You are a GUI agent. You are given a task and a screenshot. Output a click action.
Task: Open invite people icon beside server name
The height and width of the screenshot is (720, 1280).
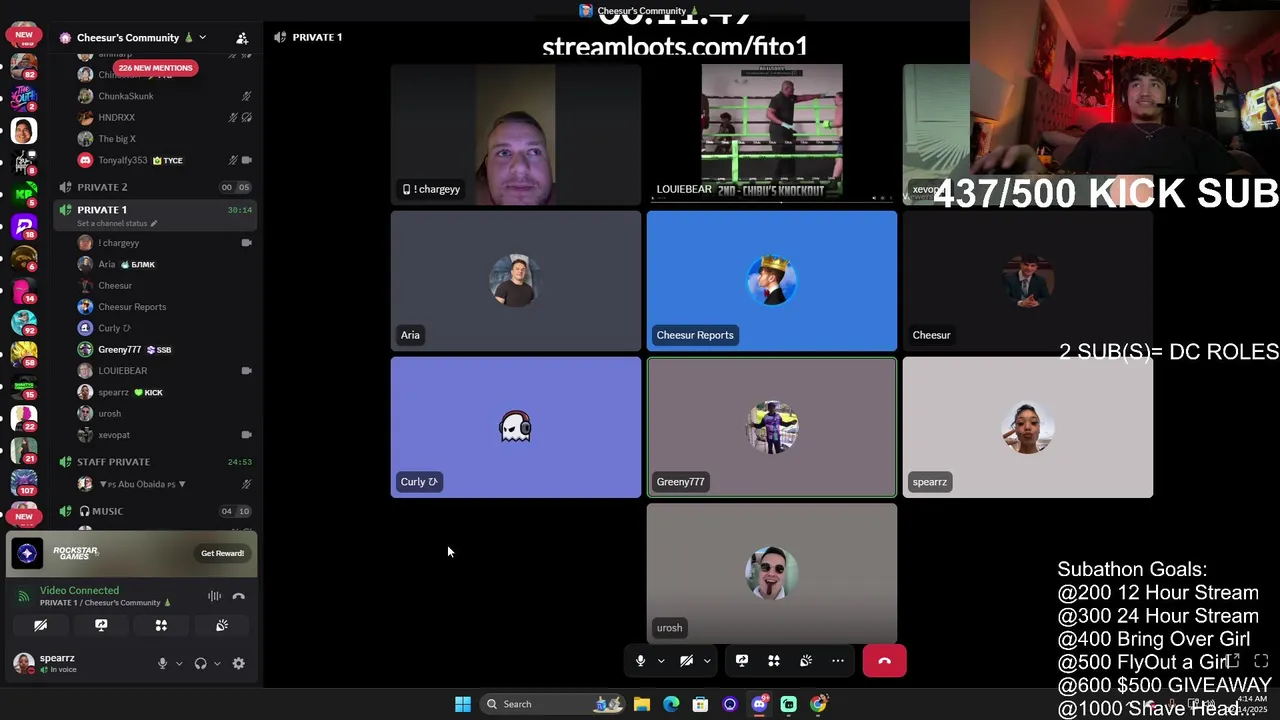242,38
